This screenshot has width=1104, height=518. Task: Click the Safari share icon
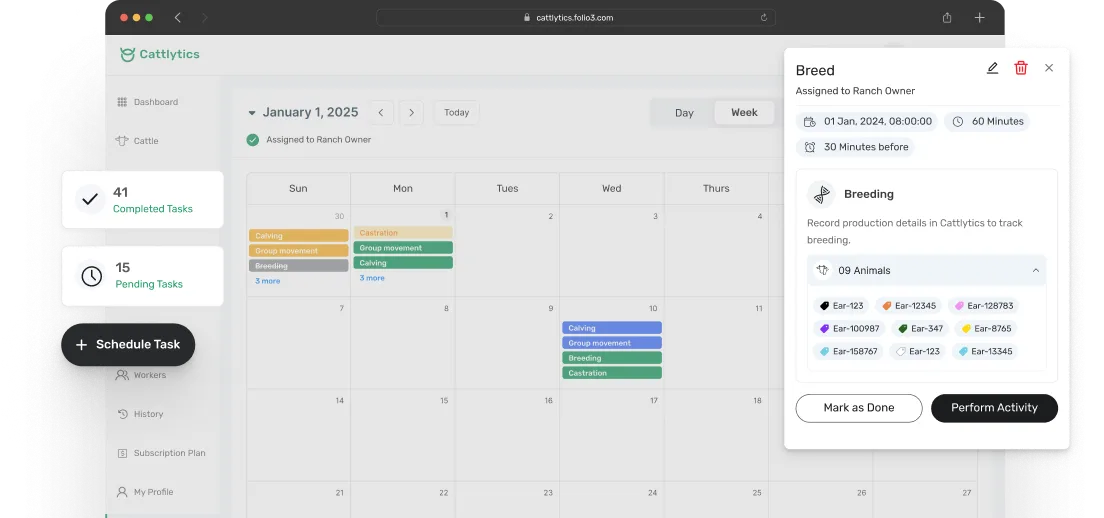947,18
